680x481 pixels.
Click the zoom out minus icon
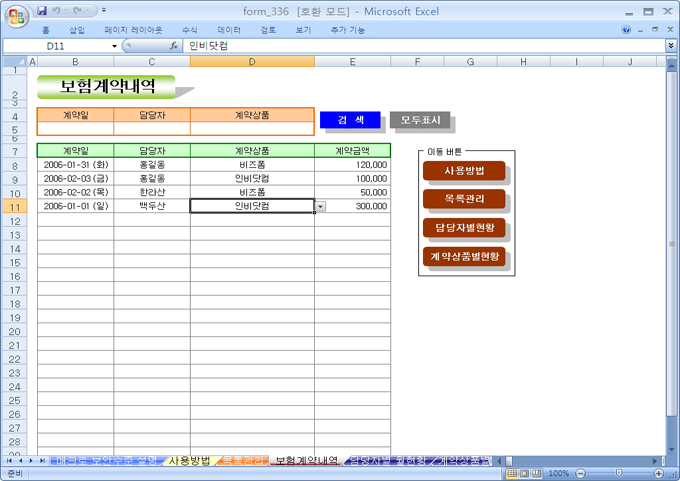pos(579,473)
